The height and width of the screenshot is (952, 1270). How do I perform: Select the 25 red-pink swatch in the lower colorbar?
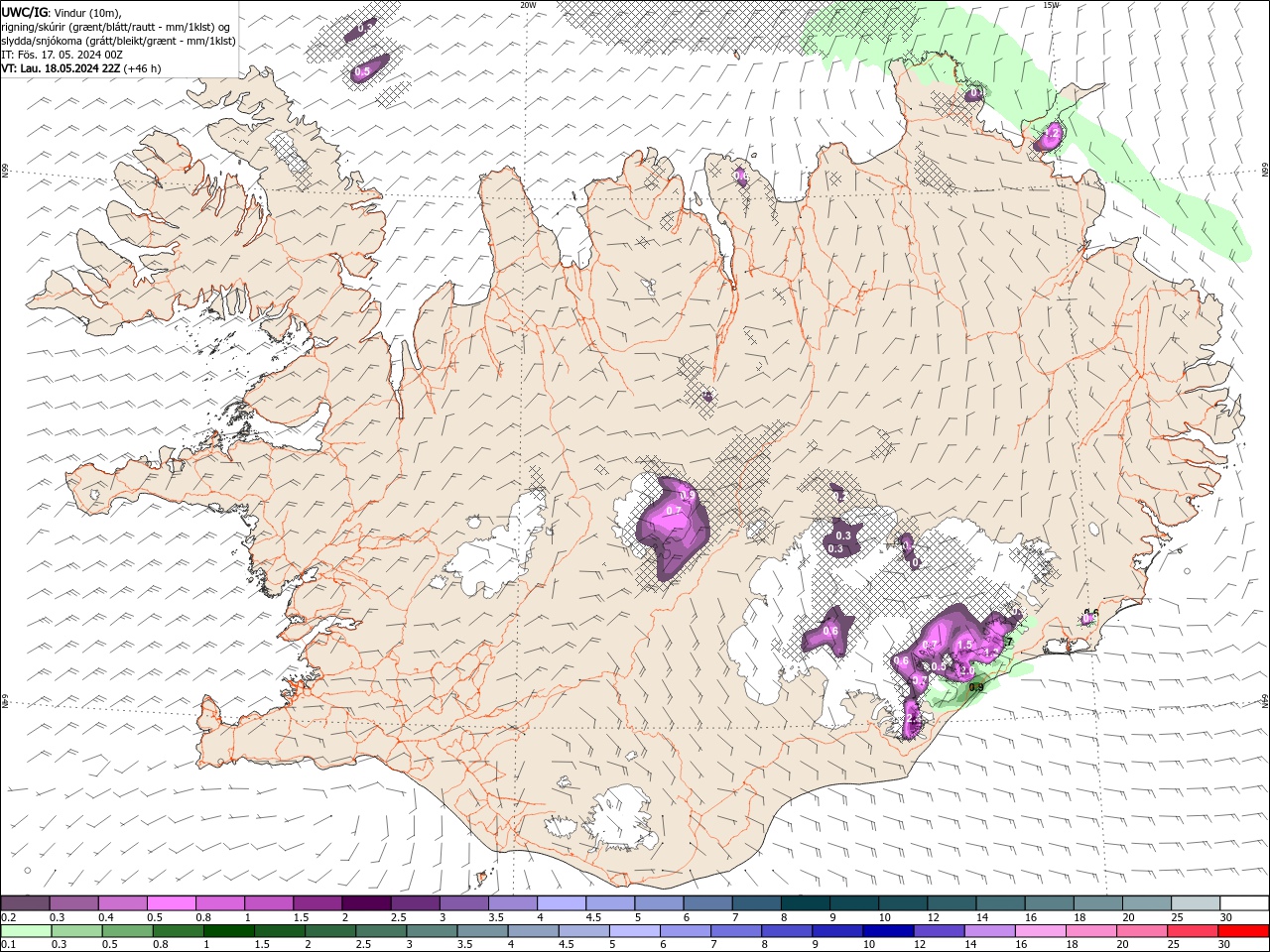point(1191,931)
